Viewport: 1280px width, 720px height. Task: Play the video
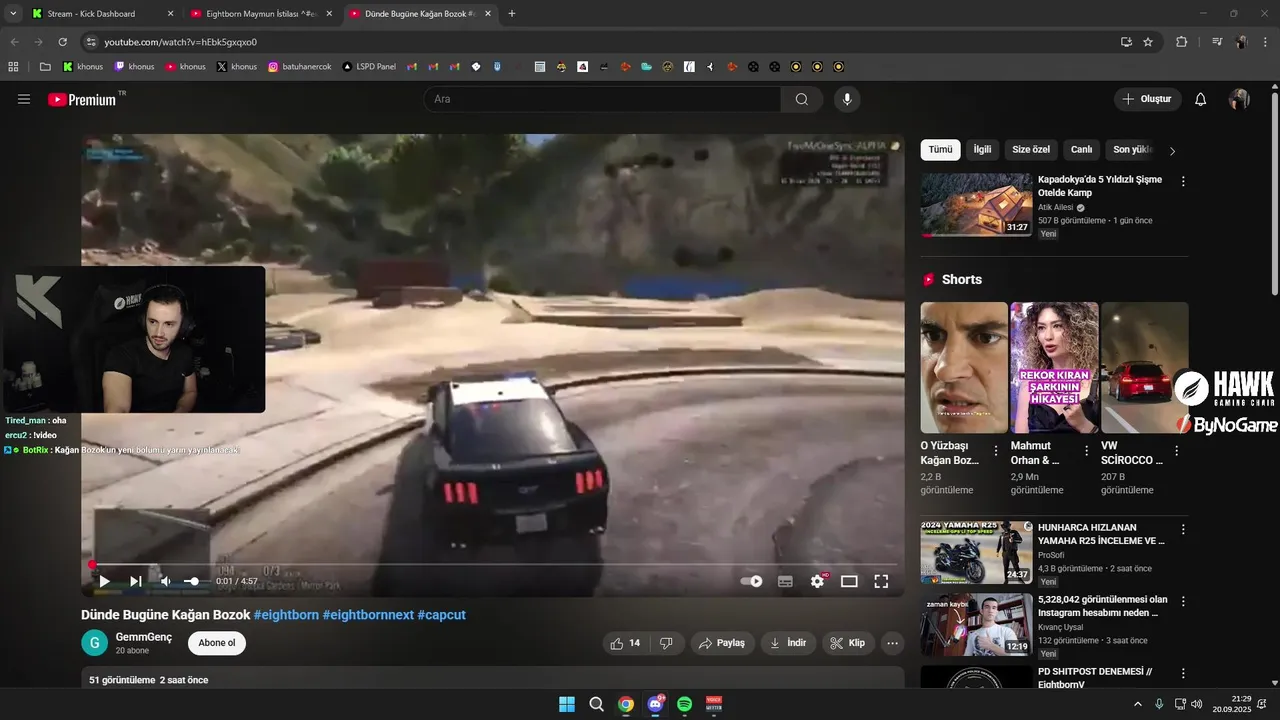point(104,581)
